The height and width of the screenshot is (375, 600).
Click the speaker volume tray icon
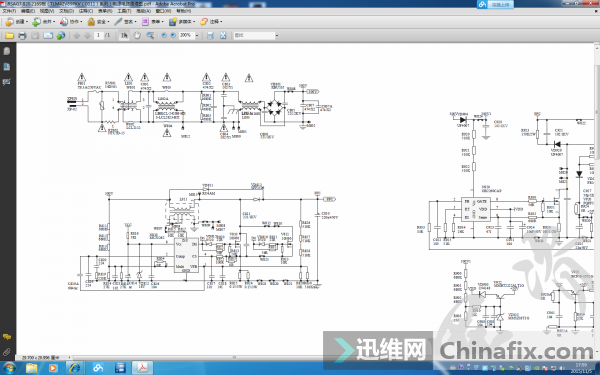point(562,368)
